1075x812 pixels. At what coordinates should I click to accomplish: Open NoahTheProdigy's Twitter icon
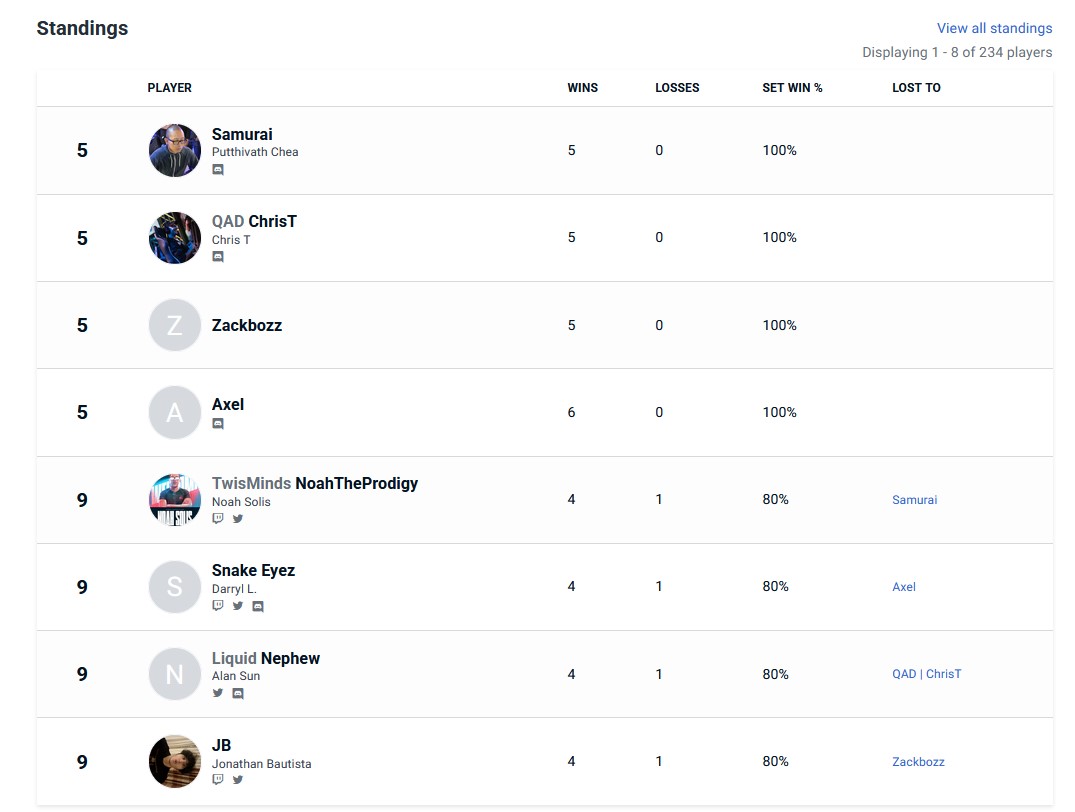click(238, 518)
